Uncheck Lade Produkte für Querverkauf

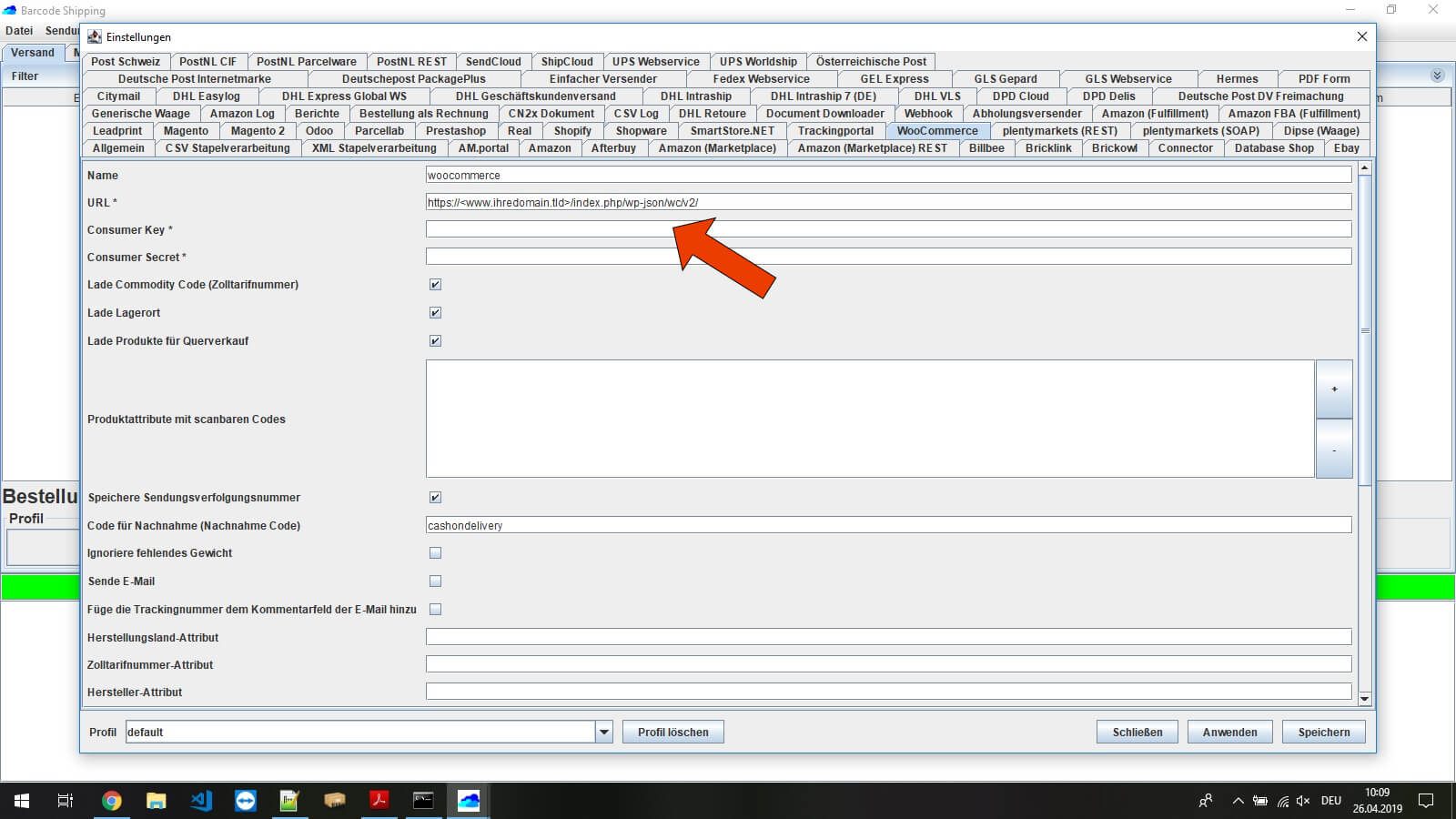(435, 341)
